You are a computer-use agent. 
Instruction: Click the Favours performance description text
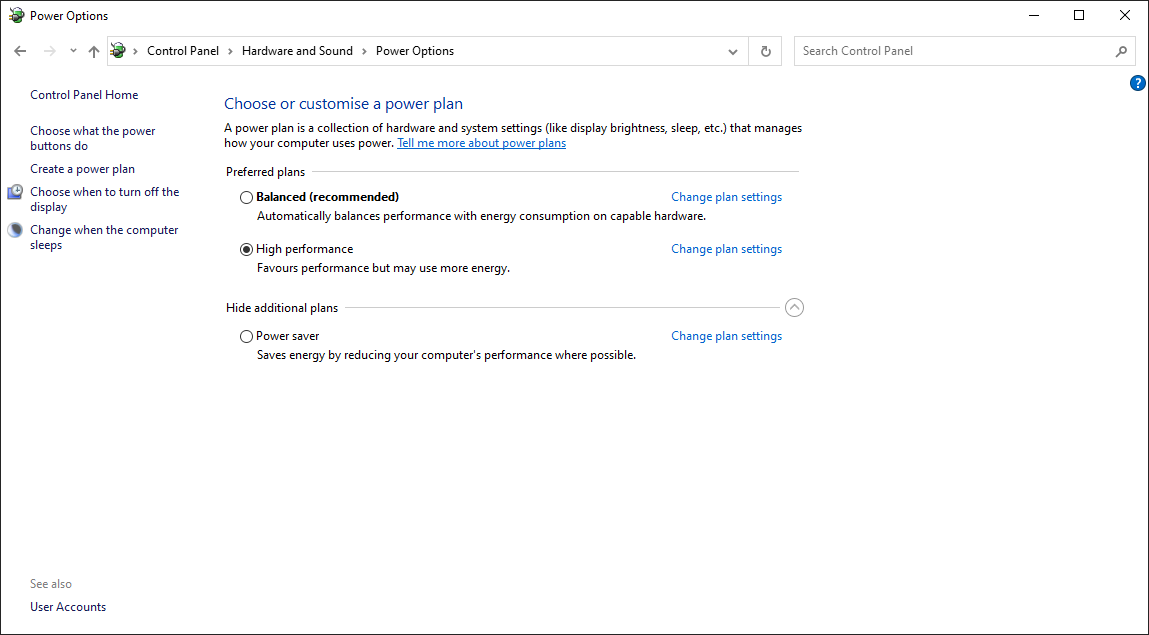pyautogui.click(x=383, y=268)
